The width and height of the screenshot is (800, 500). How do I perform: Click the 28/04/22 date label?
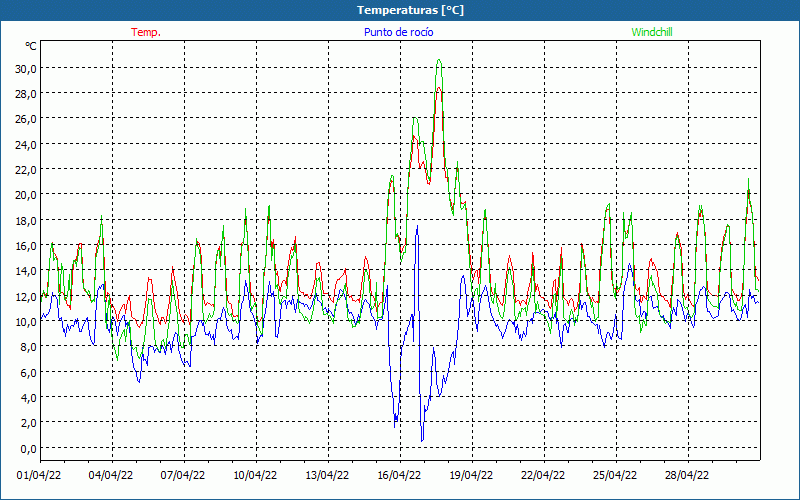click(x=687, y=475)
